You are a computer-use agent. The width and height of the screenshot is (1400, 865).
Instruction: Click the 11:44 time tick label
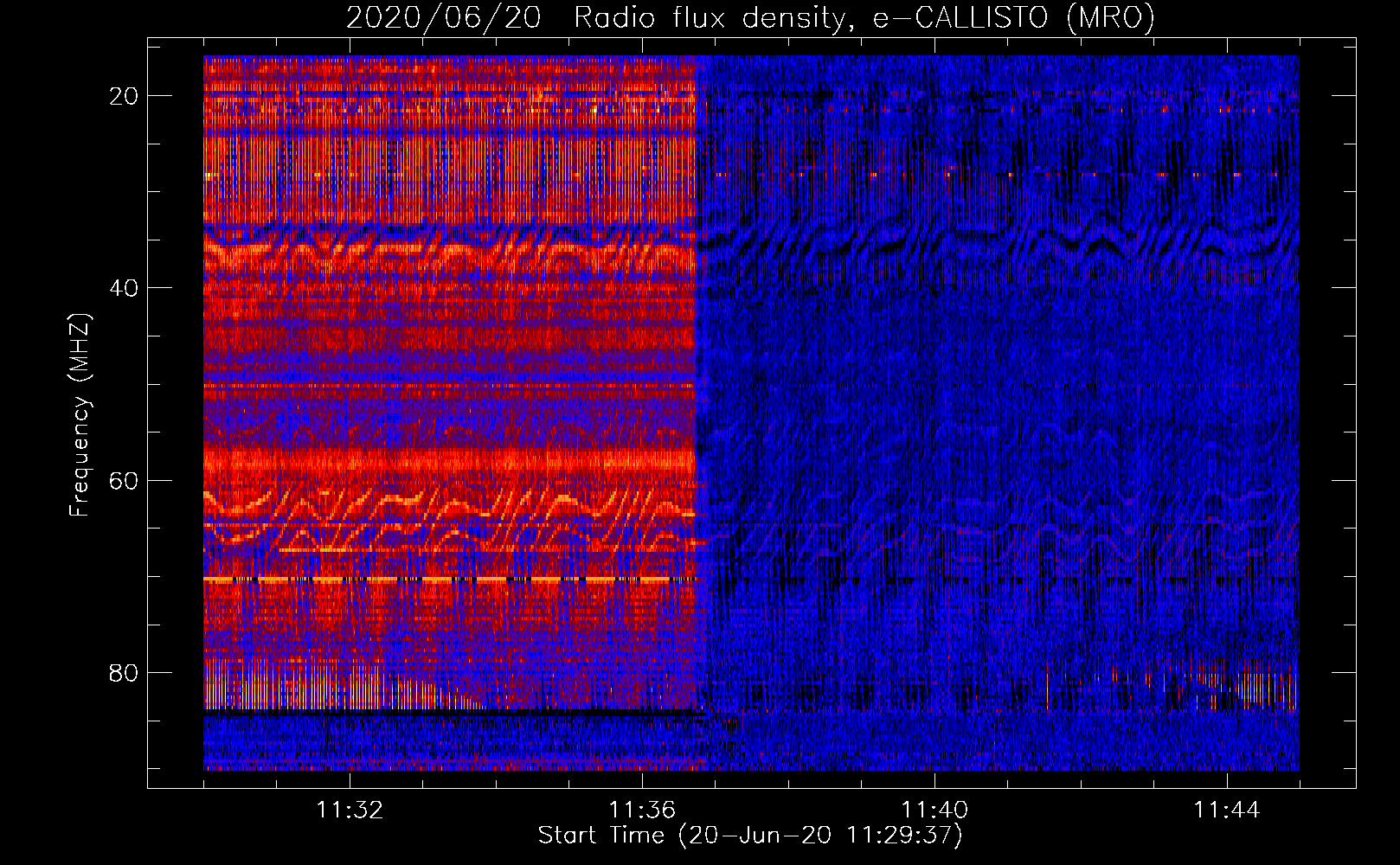(x=1227, y=811)
